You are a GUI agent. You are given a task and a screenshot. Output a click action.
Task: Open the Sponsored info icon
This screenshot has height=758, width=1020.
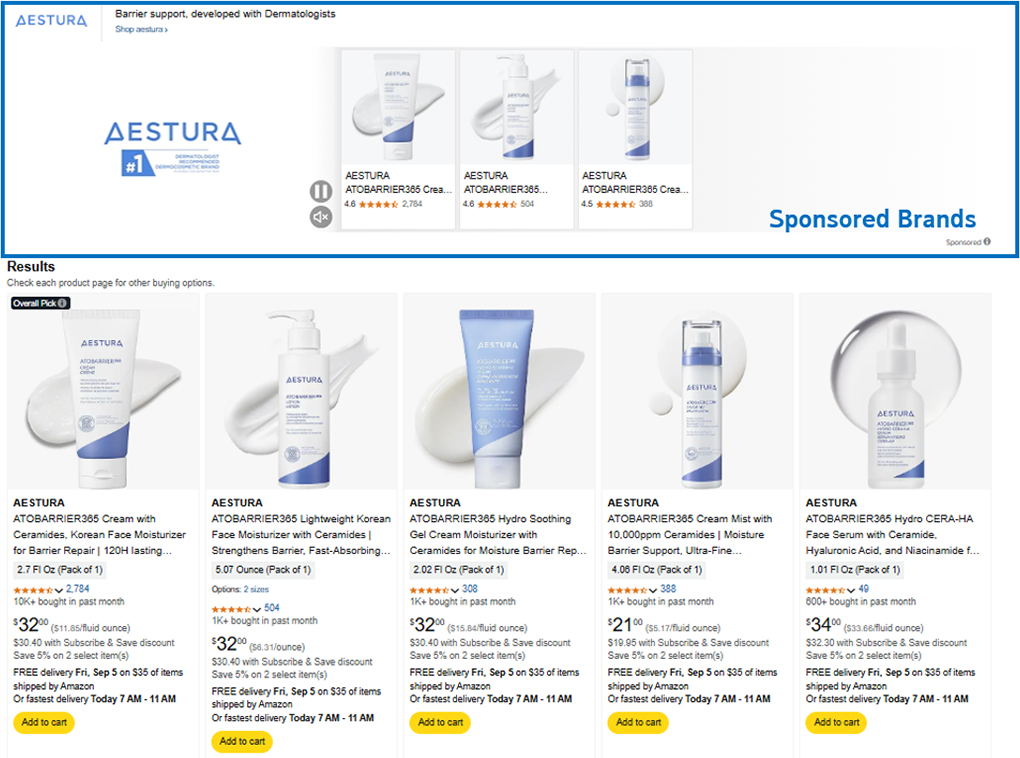coord(987,241)
